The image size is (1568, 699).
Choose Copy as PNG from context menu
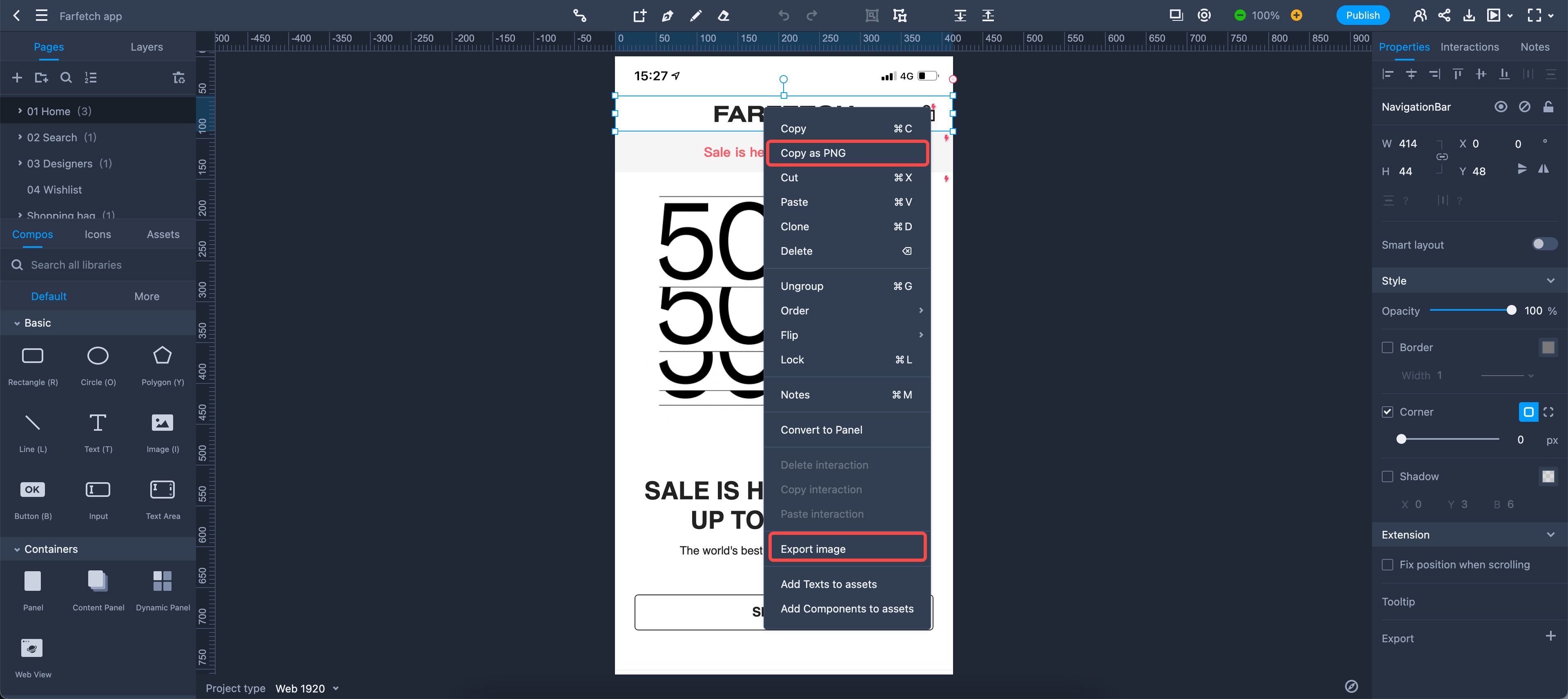point(847,153)
